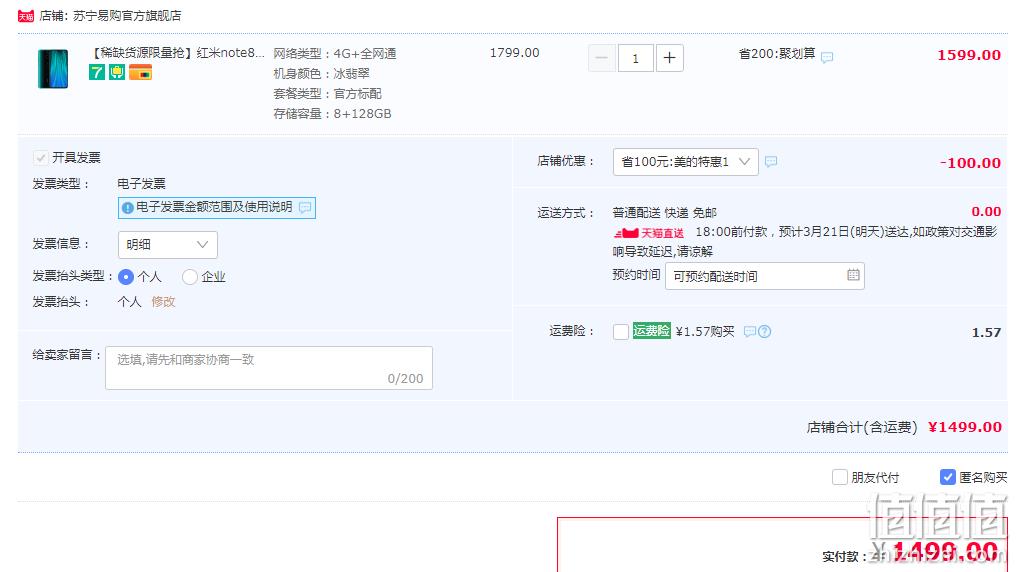1017x572 pixels.
Task: Click the 网络类型：4G+全网通 spec text
Action: (x=335, y=53)
